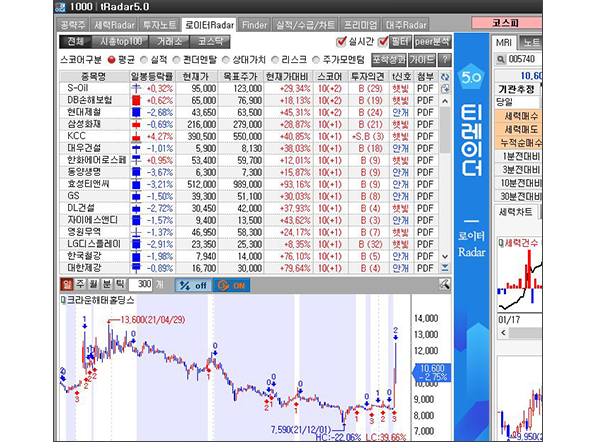The height and width of the screenshot is (442, 598).
Task: Select the 월 monthly period button
Action: (94, 284)
